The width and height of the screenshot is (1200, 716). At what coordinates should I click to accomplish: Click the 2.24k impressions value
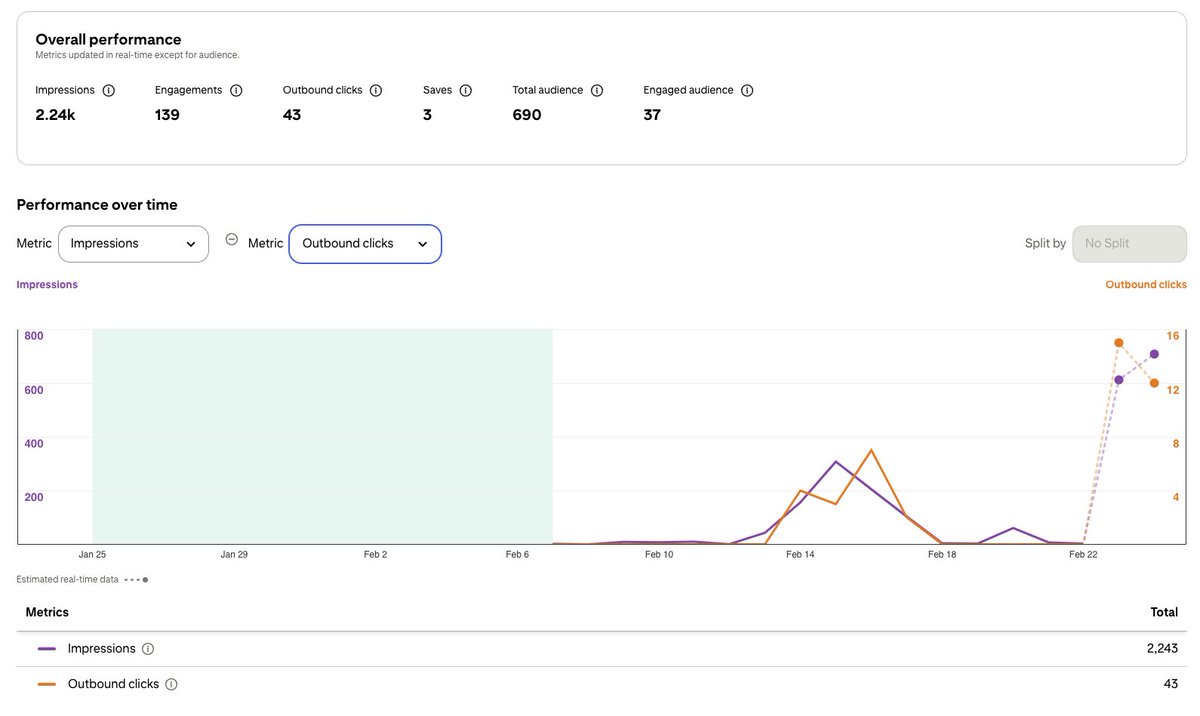55,115
